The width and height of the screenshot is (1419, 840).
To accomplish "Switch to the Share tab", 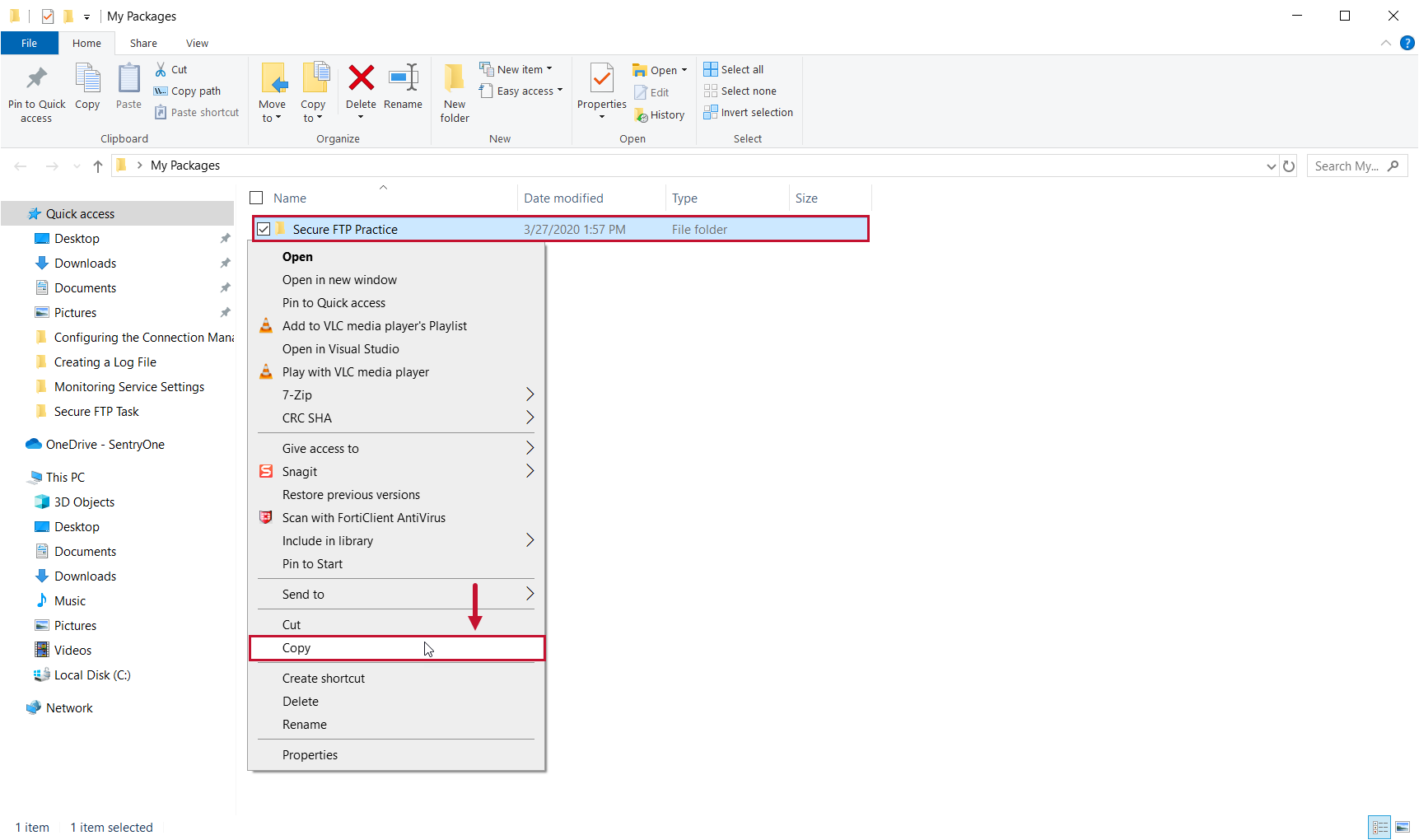I will coord(143,43).
